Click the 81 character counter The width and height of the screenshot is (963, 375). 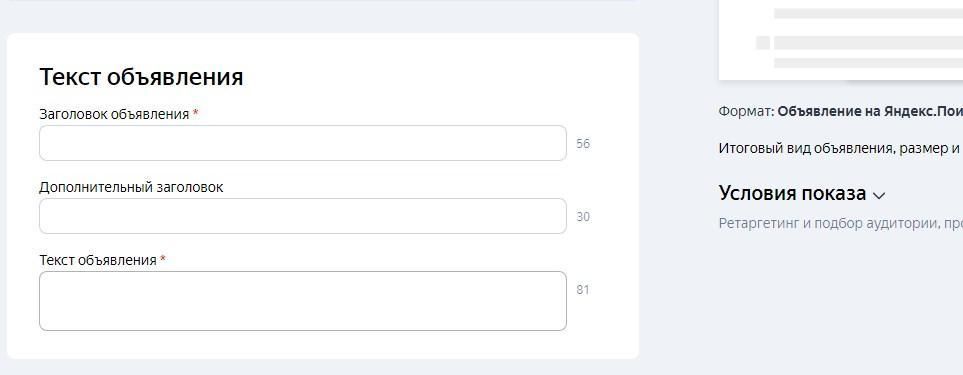pos(583,290)
